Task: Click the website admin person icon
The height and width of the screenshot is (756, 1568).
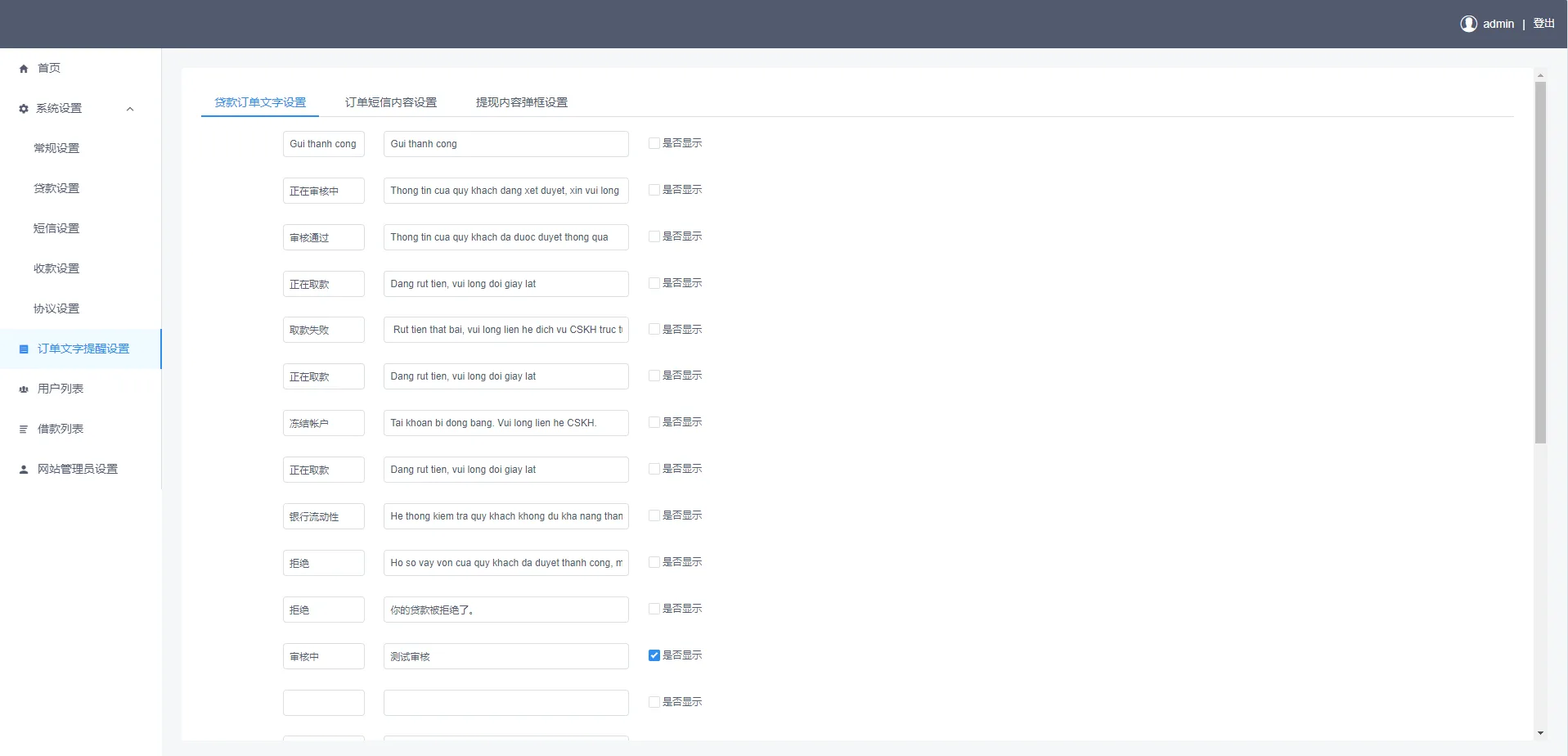Action: 24,470
